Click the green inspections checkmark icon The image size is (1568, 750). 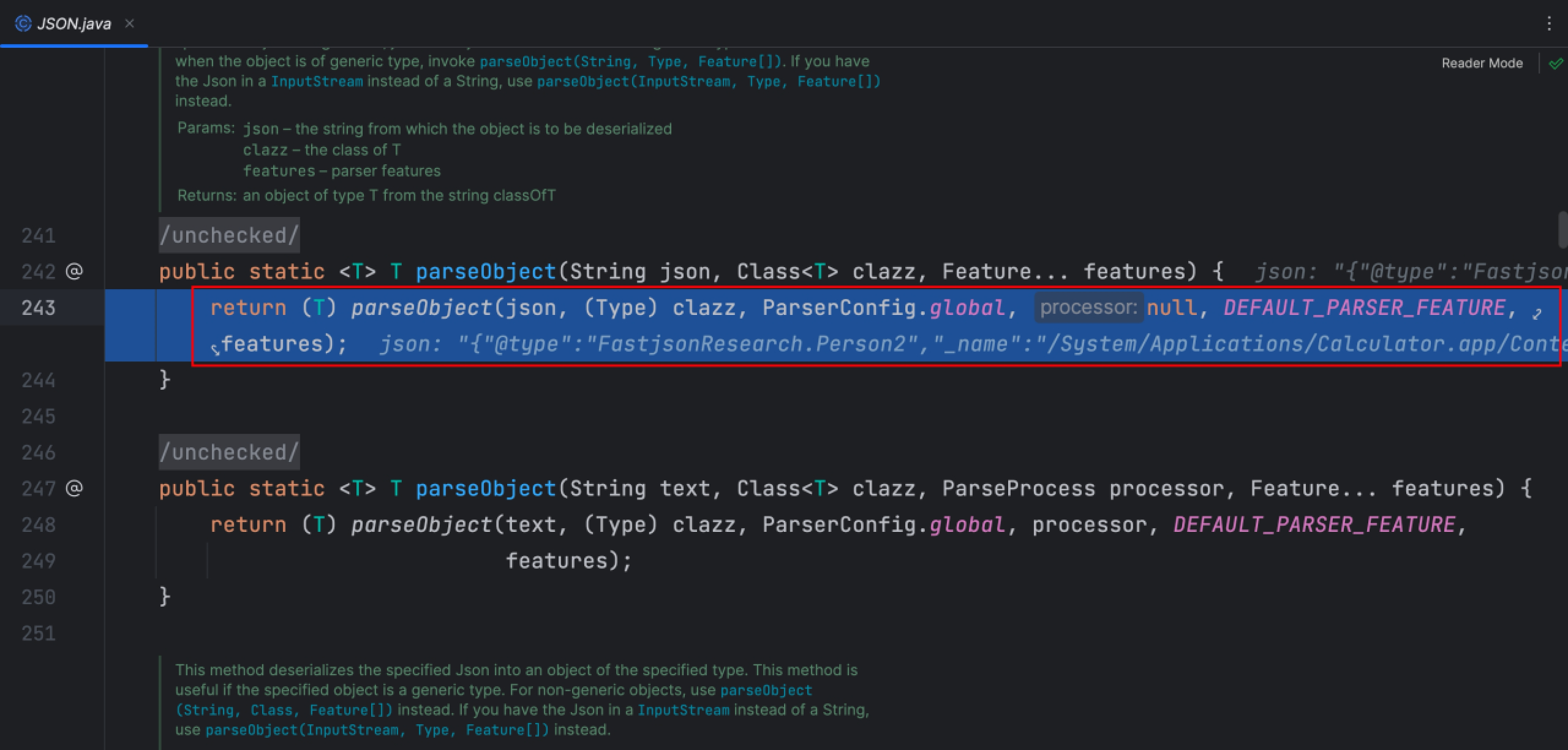point(1556,64)
